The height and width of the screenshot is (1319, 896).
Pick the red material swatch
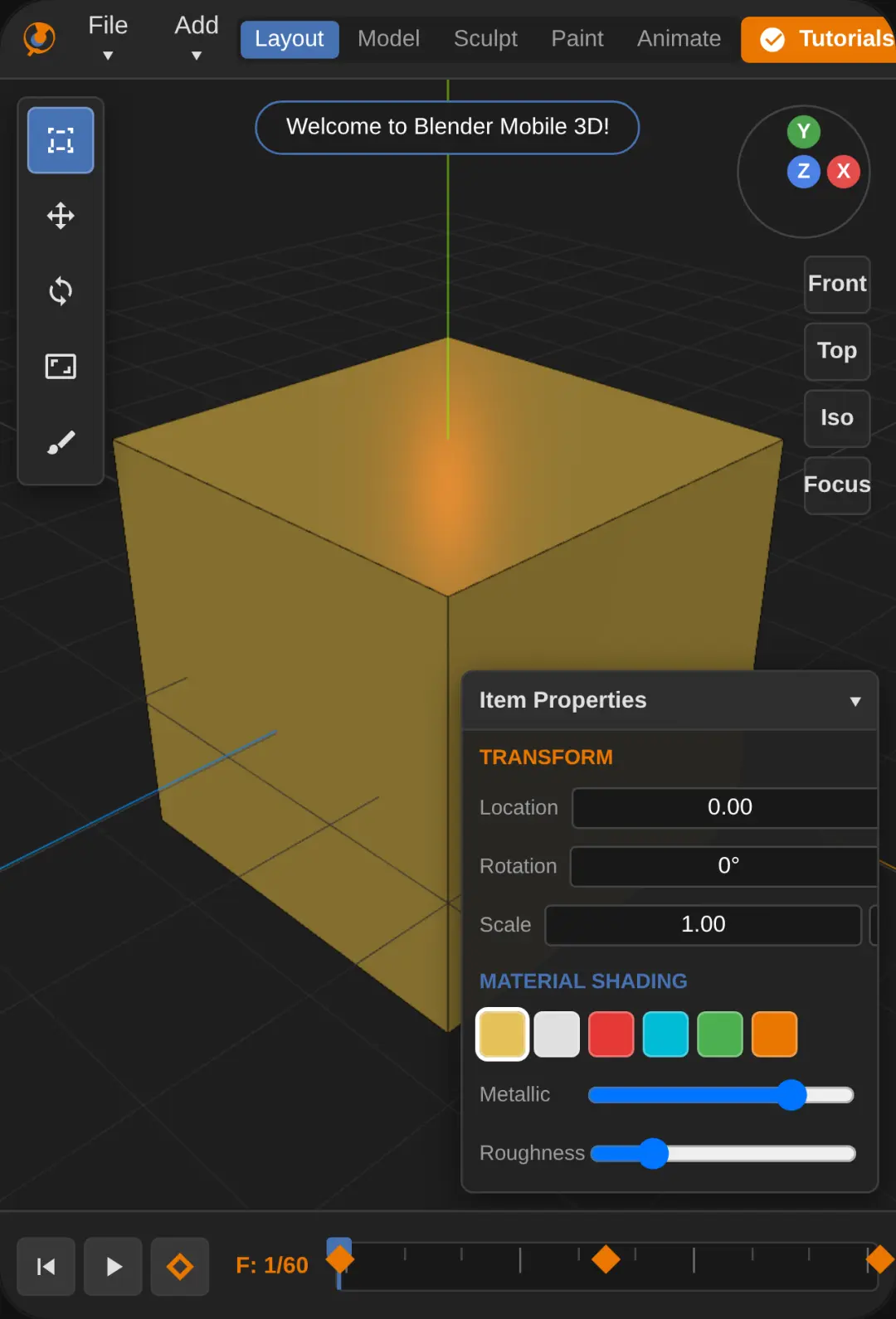click(x=611, y=1034)
